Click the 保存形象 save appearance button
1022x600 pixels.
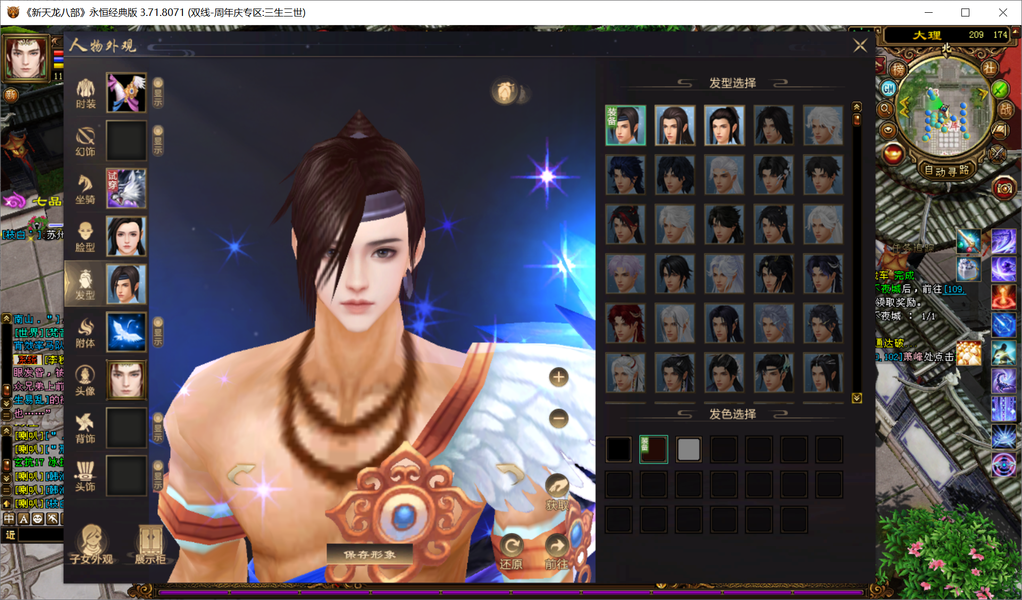click(370, 554)
